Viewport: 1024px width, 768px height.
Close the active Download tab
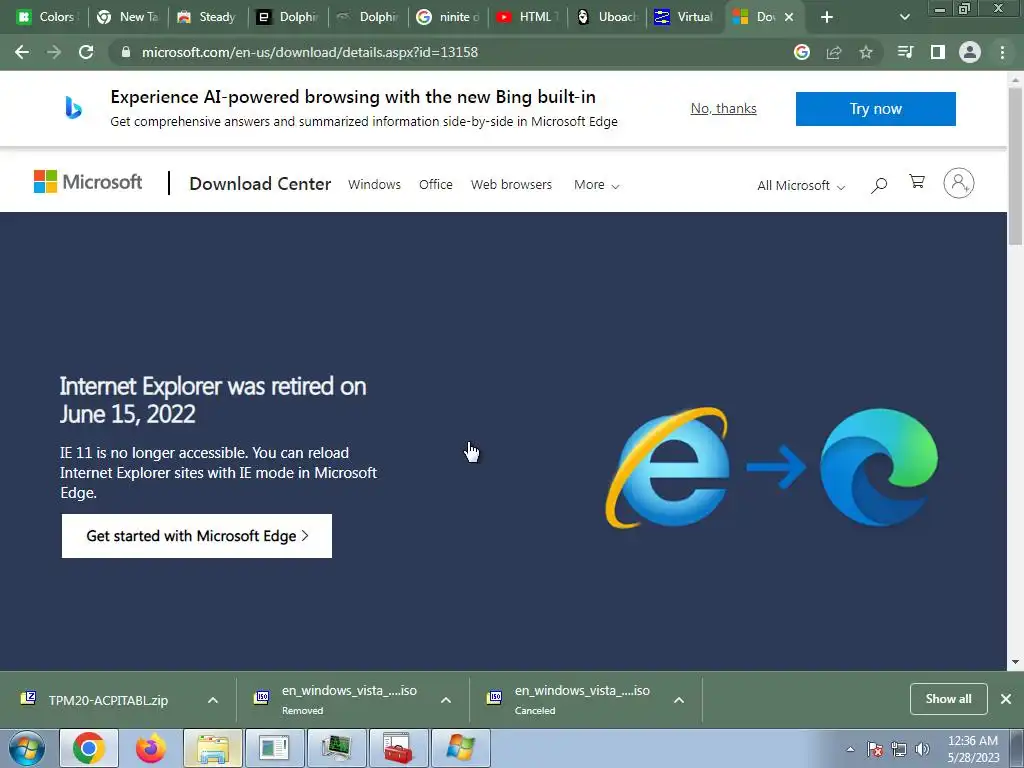tap(789, 17)
